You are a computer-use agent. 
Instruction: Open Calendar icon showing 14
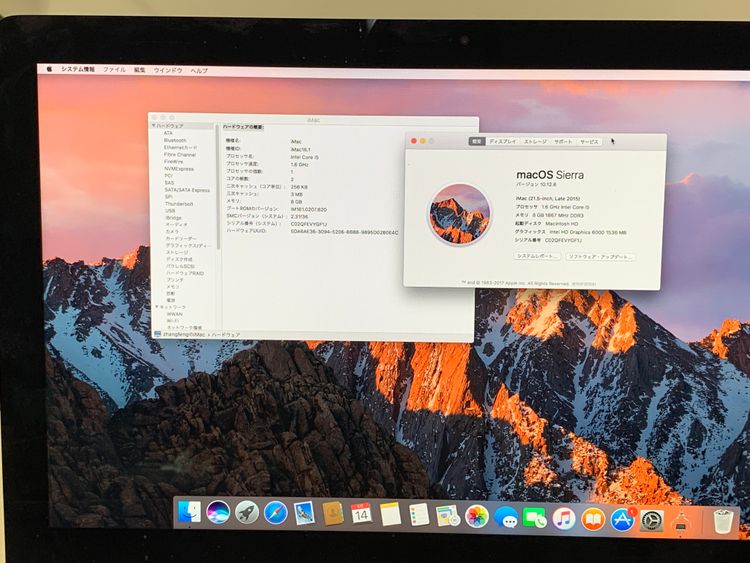coord(362,514)
